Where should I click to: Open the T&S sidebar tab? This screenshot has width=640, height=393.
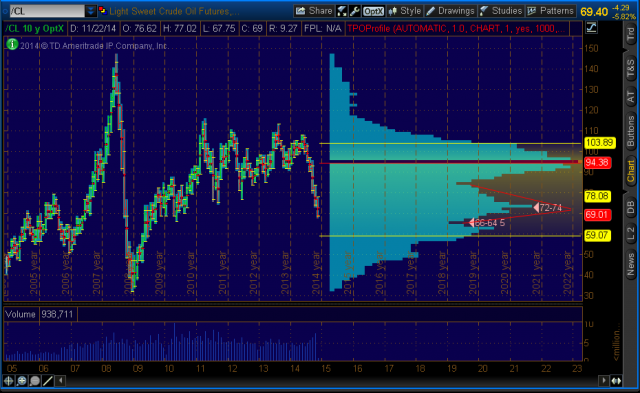[631, 68]
